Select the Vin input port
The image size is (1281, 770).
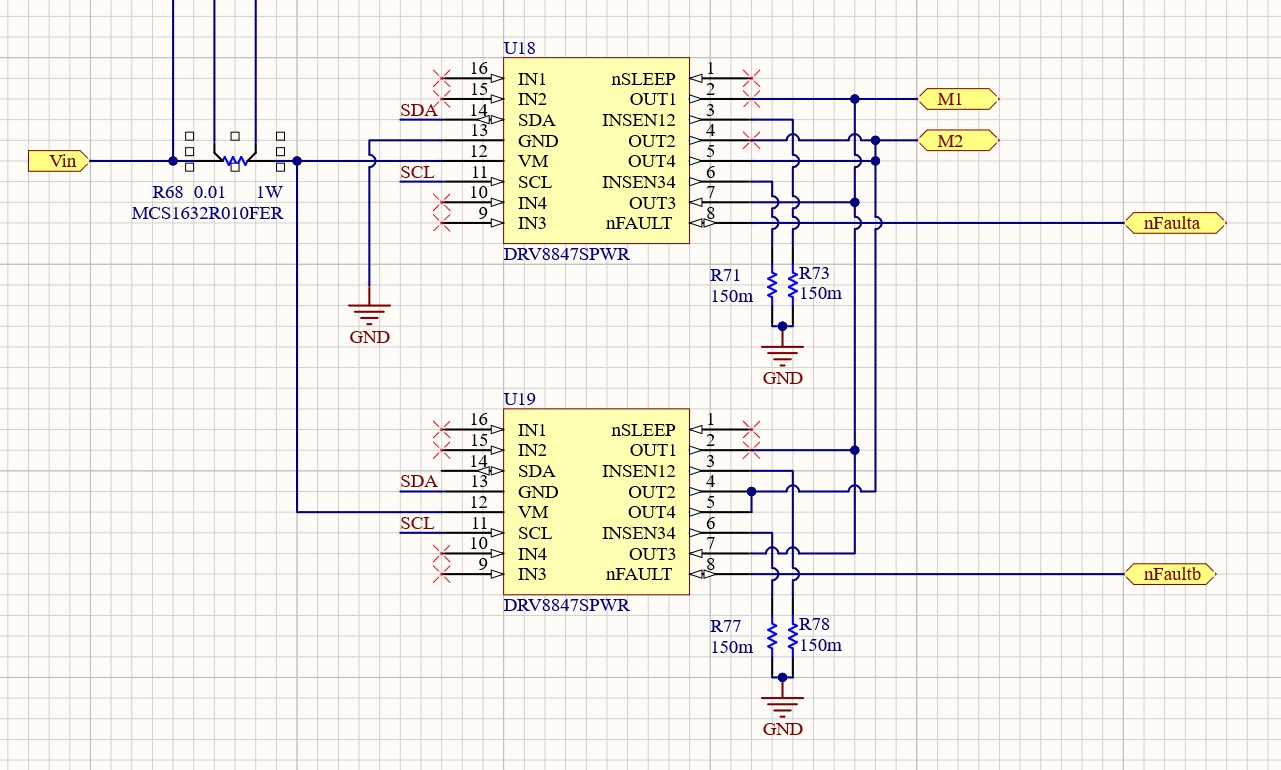pyautogui.click(x=59, y=160)
